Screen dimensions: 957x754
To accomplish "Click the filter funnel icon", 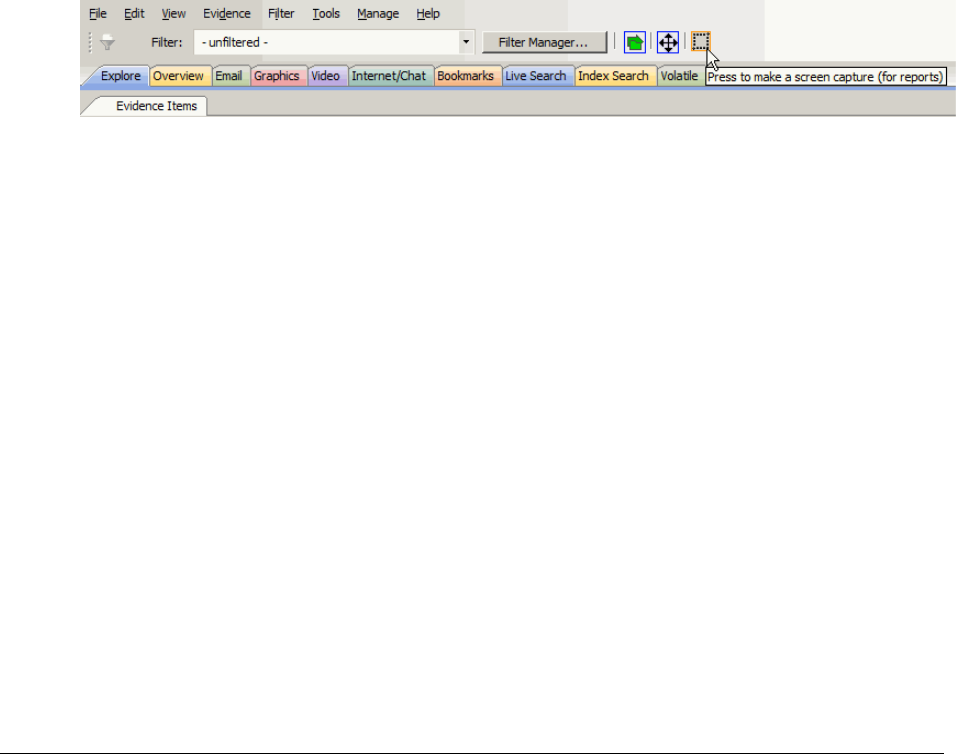I will coord(107,42).
